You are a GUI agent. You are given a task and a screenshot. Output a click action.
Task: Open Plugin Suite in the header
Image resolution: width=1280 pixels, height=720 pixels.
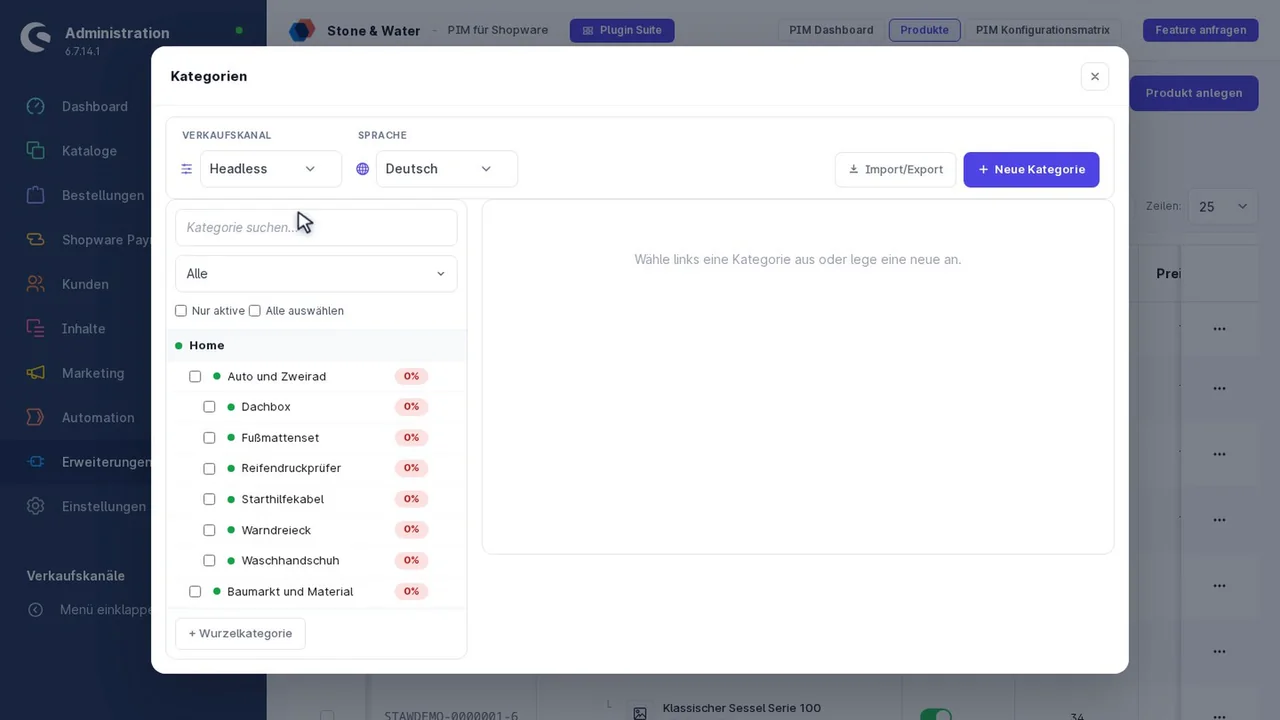coord(622,30)
